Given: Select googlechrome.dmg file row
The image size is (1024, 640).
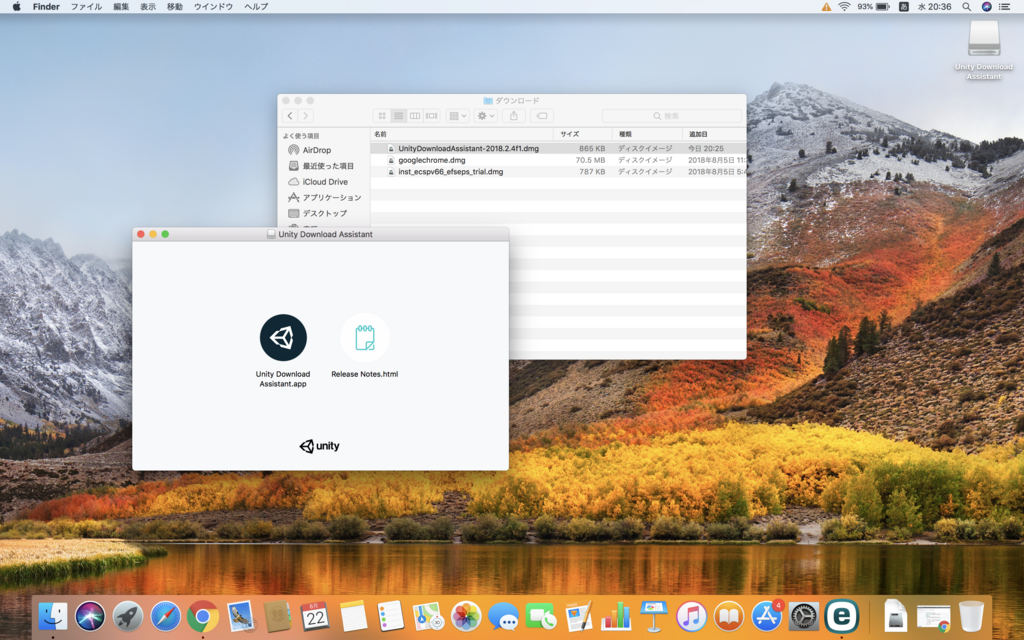Looking at the screenshot, I should pyautogui.click(x=558, y=160).
